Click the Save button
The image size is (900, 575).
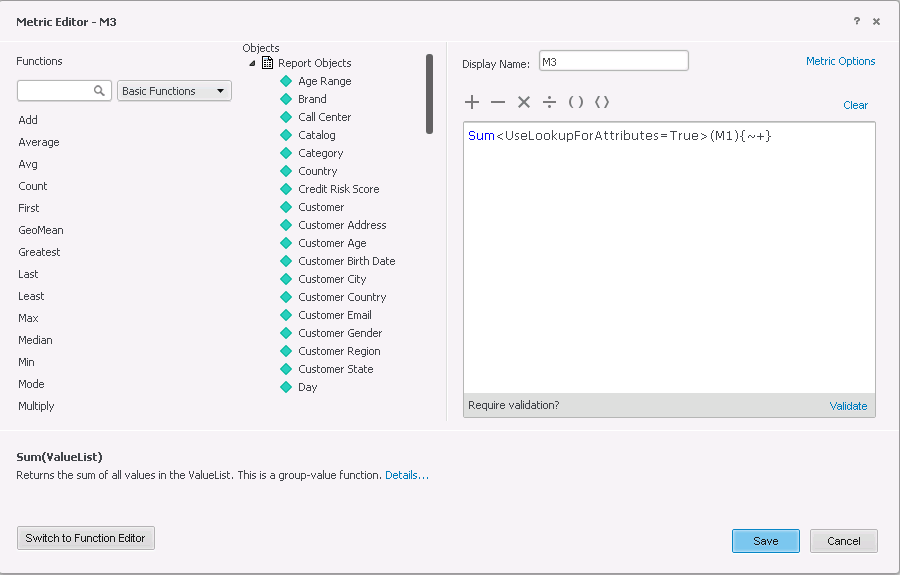[766, 541]
